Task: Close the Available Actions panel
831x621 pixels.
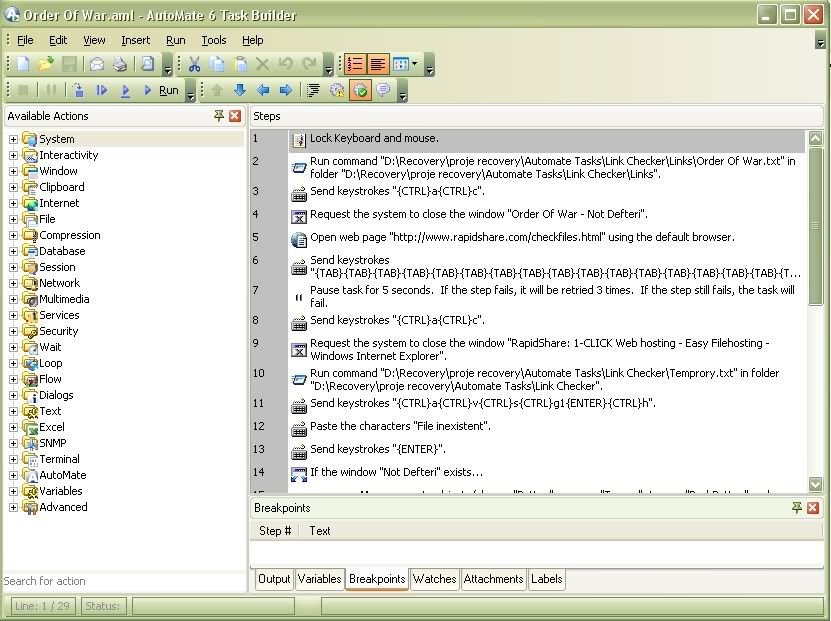Action: tap(235, 116)
